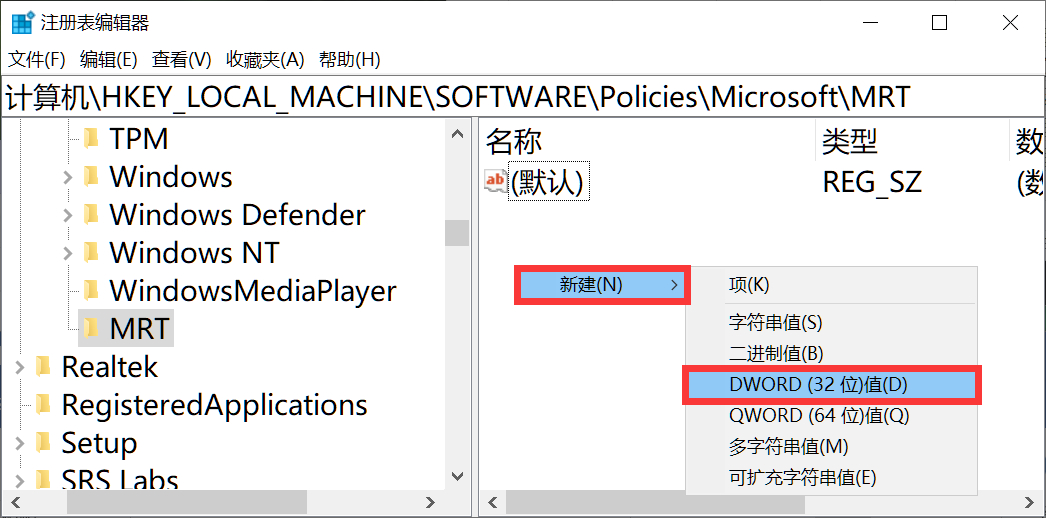Screen dimensions: 1046x518
Task: Click the RegisteredApplications folder icon
Action: [43, 404]
